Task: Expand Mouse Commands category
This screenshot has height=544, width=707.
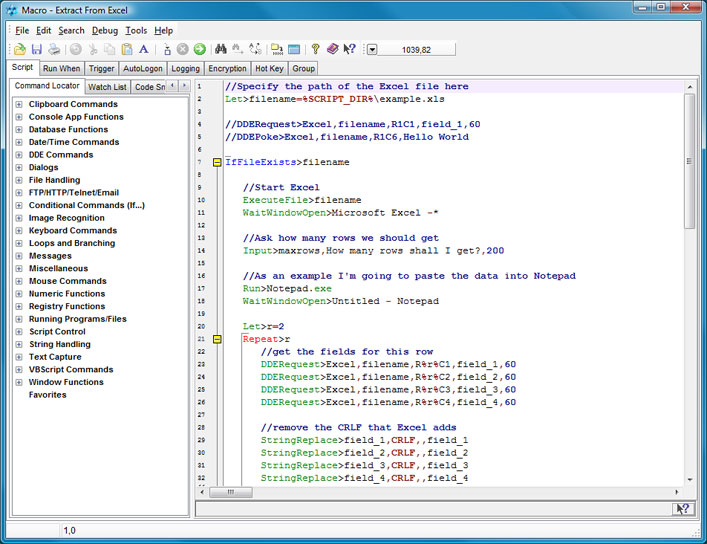Action: click(x=19, y=281)
